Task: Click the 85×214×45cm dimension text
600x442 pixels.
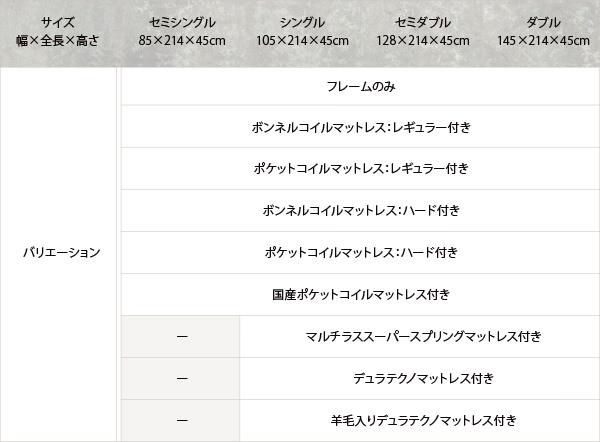Action: [x=182, y=41]
